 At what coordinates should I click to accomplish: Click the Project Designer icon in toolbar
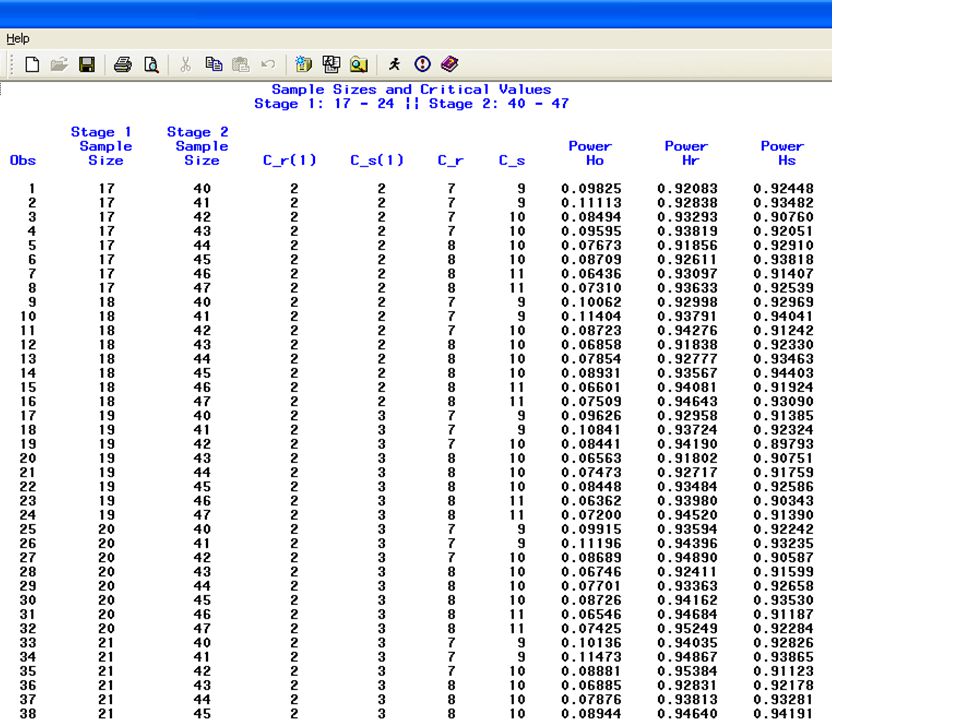[331, 64]
